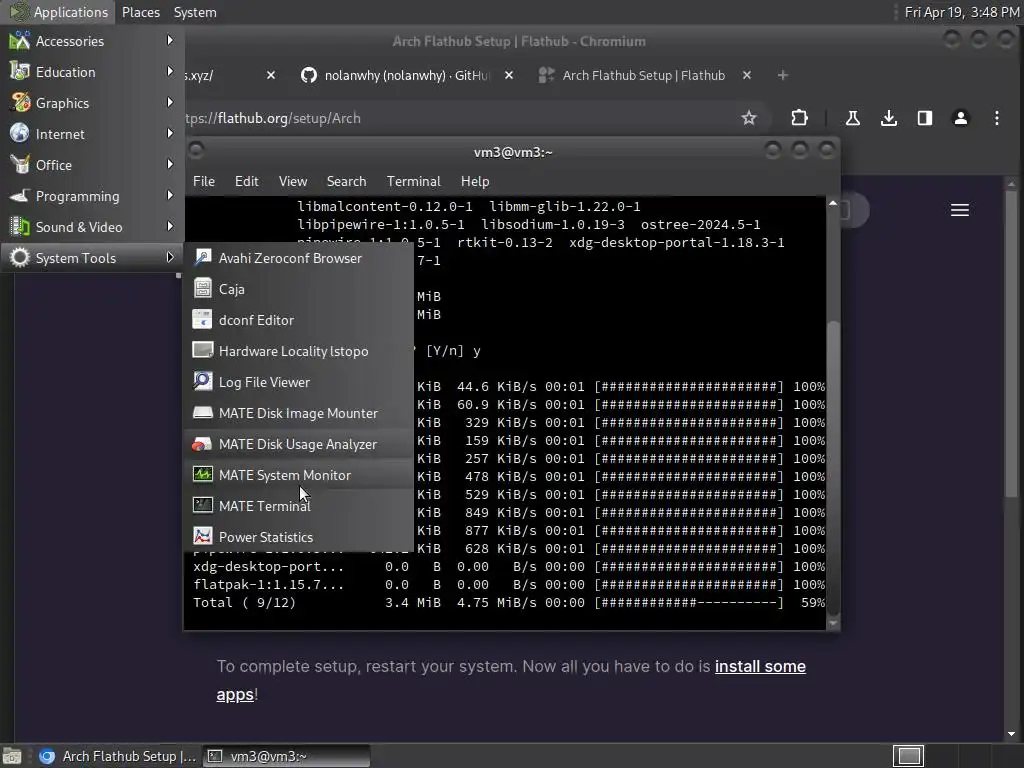
Task: Launch MATE Disk Image Mounter
Action: tap(299, 413)
